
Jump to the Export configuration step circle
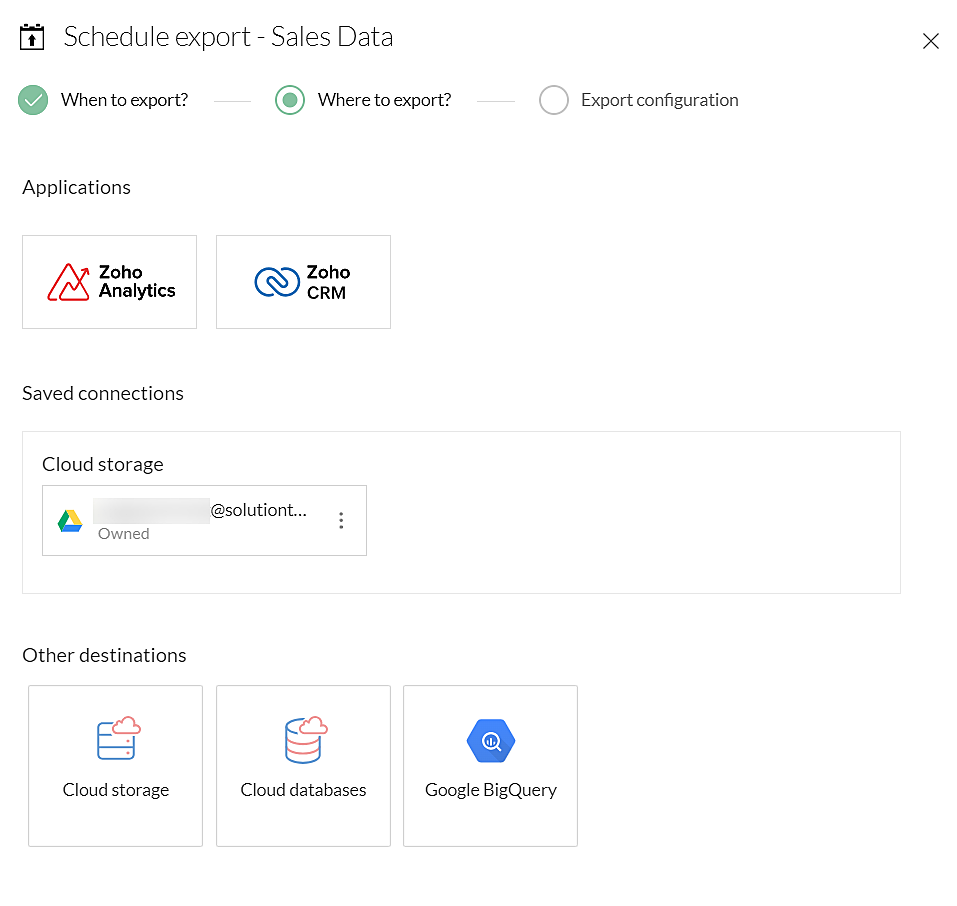click(x=554, y=100)
